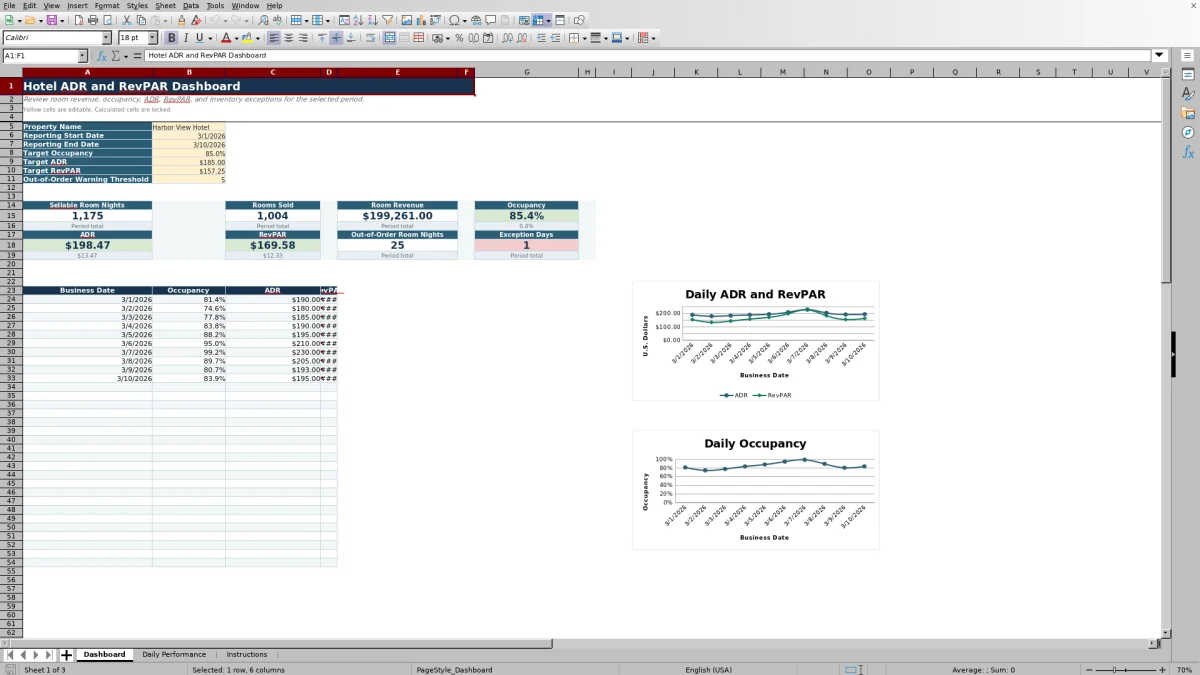Toggle Underline formatting
This screenshot has height=675, width=1200.
pos(200,38)
